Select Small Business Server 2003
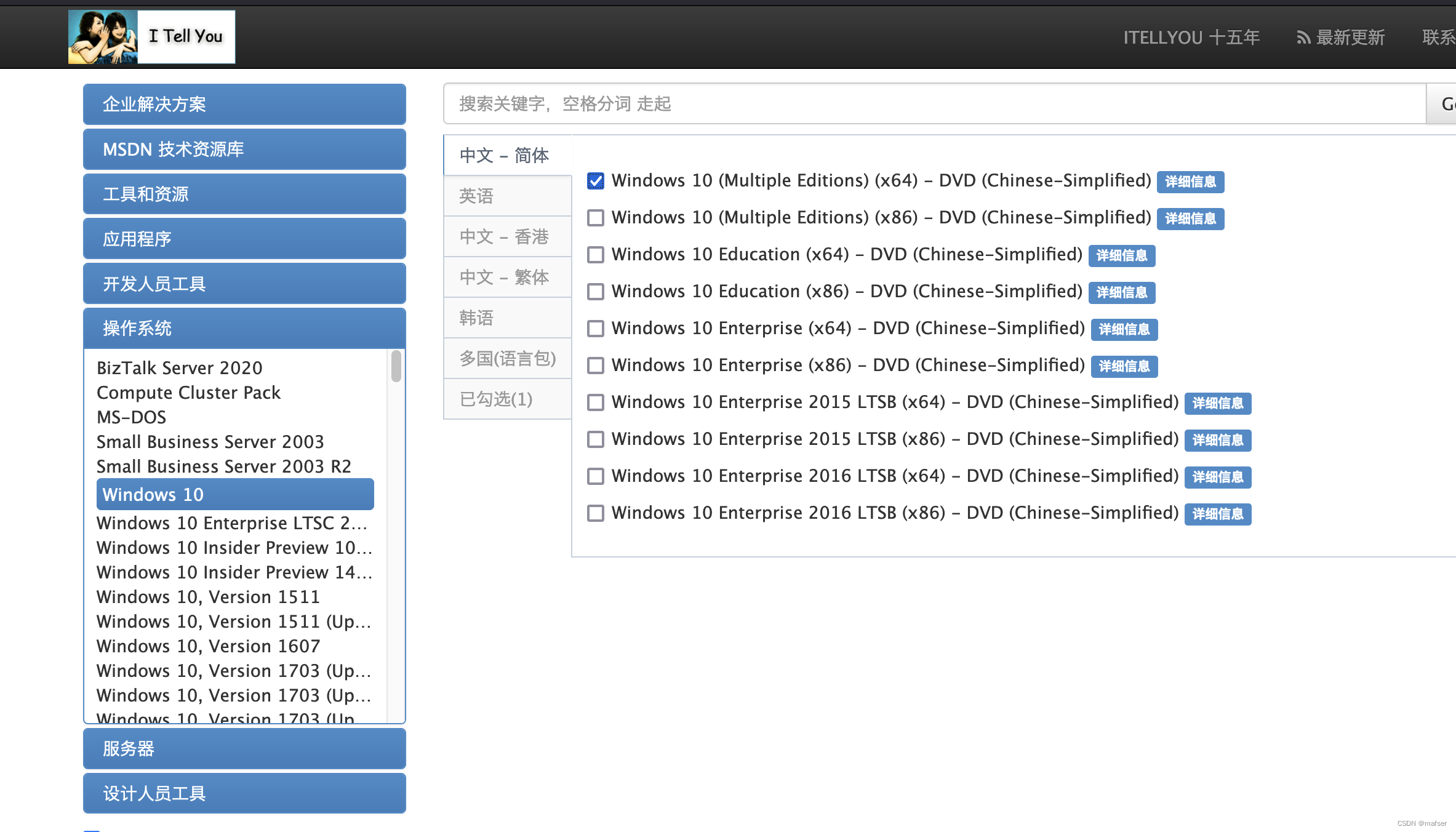Image resolution: width=1456 pixels, height=832 pixels. (x=210, y=442)
